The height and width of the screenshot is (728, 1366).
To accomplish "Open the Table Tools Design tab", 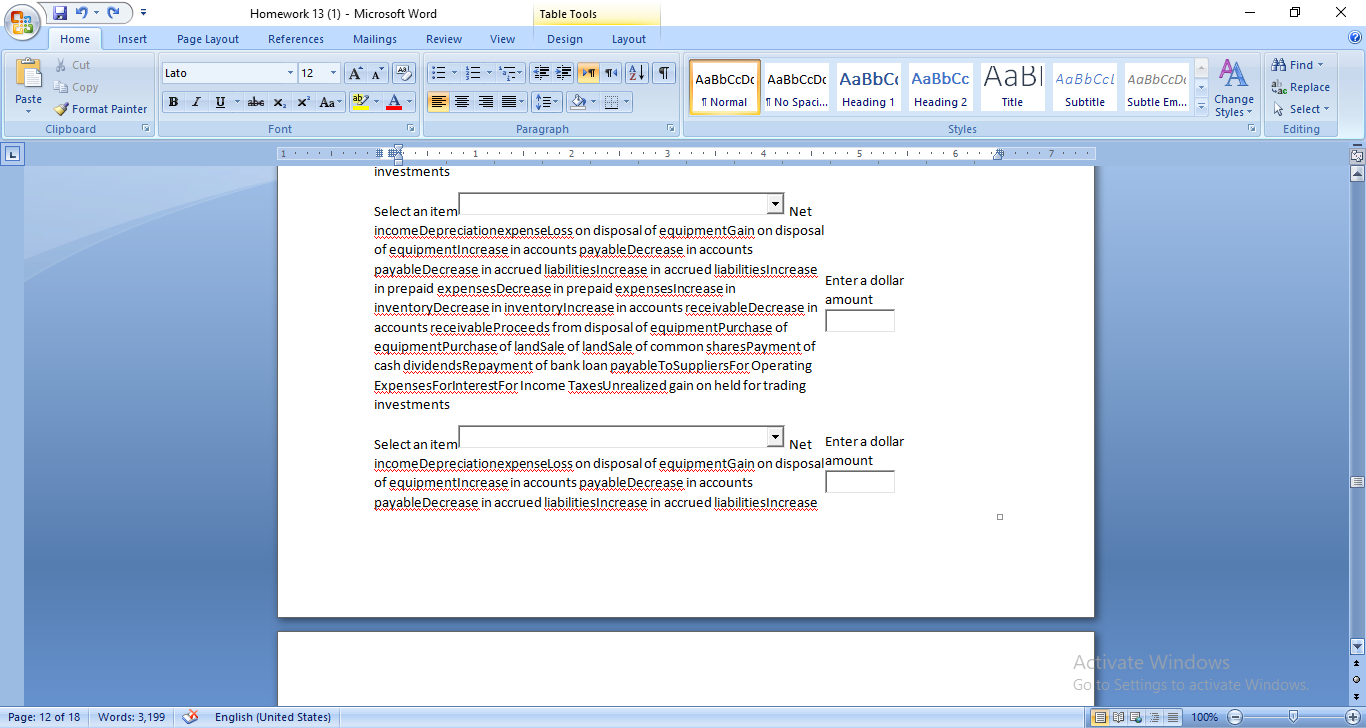I will (x=565, y=39).
